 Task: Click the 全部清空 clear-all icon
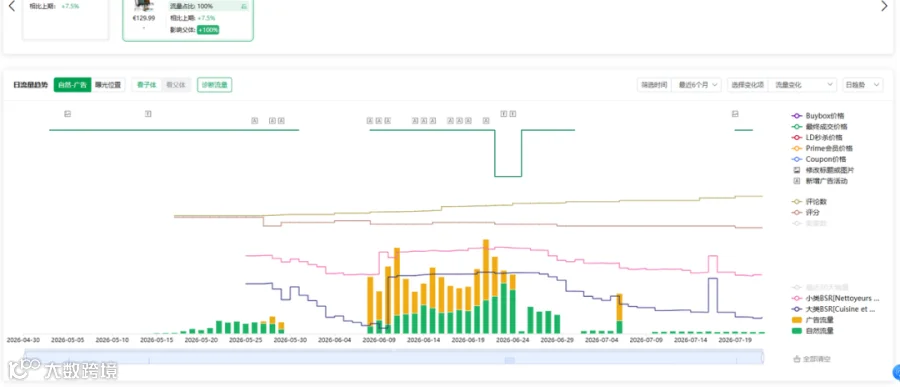pos(796,359)
